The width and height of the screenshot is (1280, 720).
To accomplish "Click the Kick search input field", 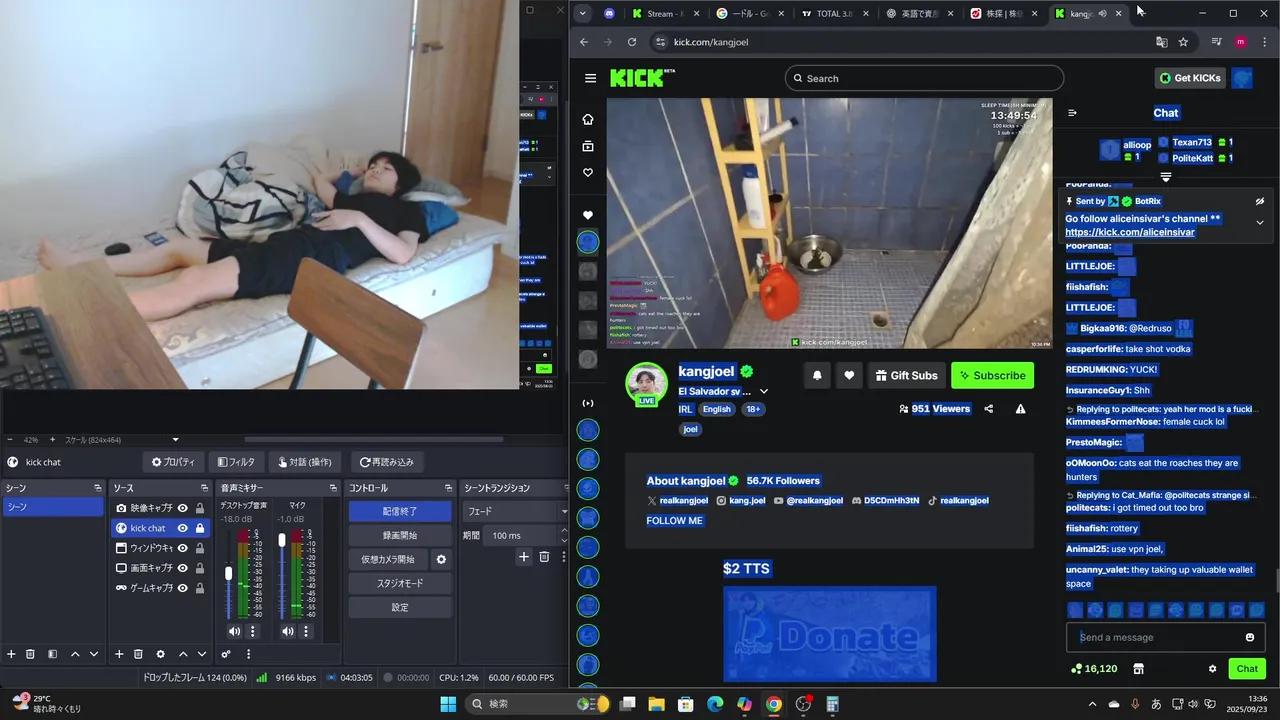I will coord(924,78).
